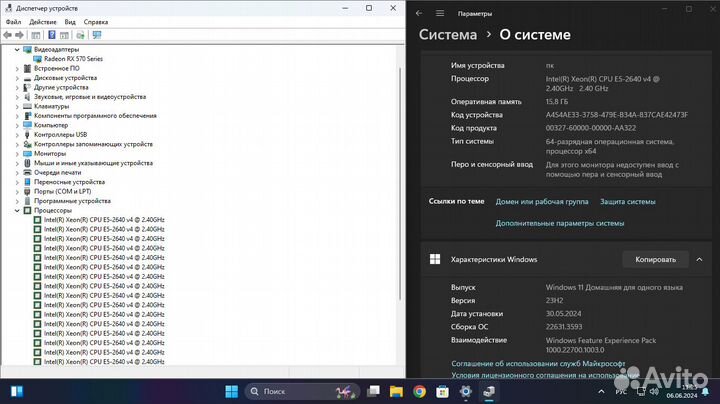Click the volume icon in system tray

(x=654, y=392)
